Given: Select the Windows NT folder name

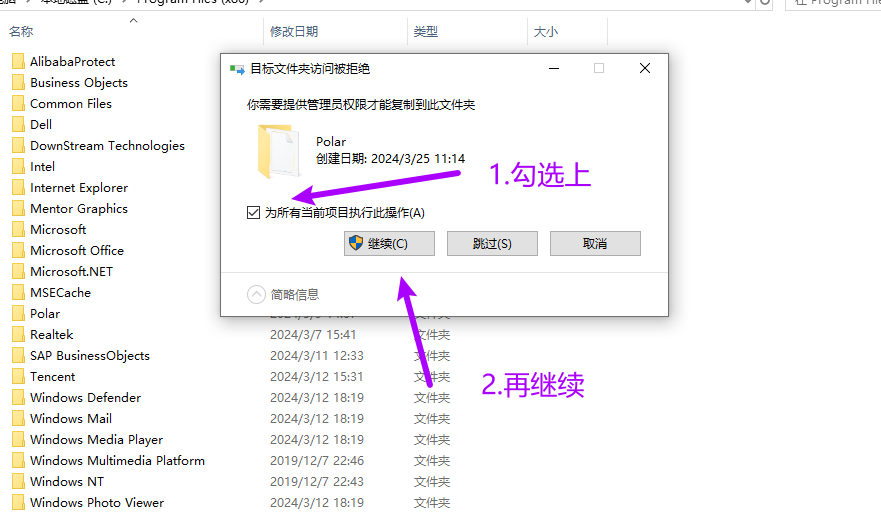Looking at the screenshot, I should pos(67,482).
